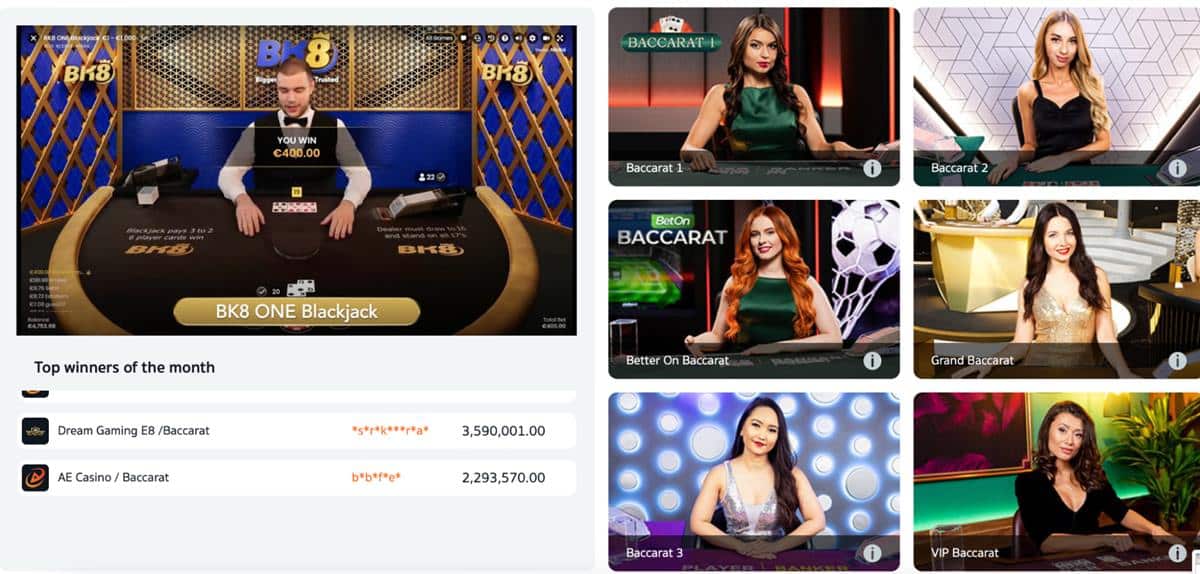
Task: Launch the Grand Baccarat live table
Action: [1057, 289]
